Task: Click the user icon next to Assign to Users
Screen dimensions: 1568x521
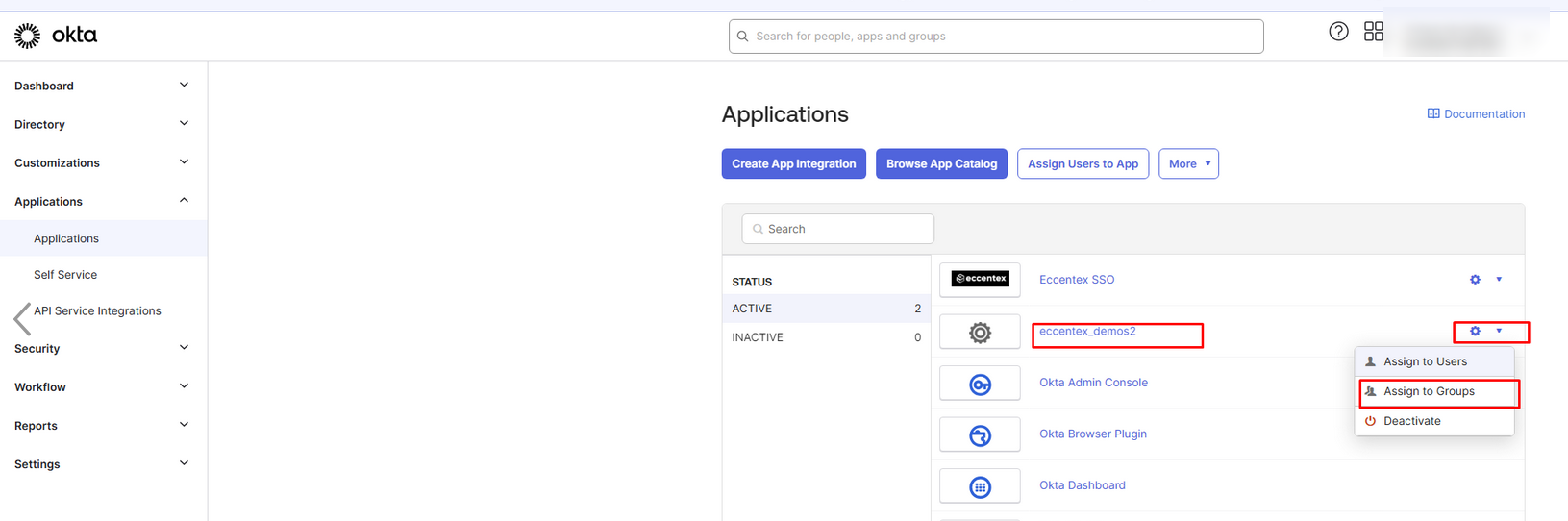Action: coord(1371,361)
